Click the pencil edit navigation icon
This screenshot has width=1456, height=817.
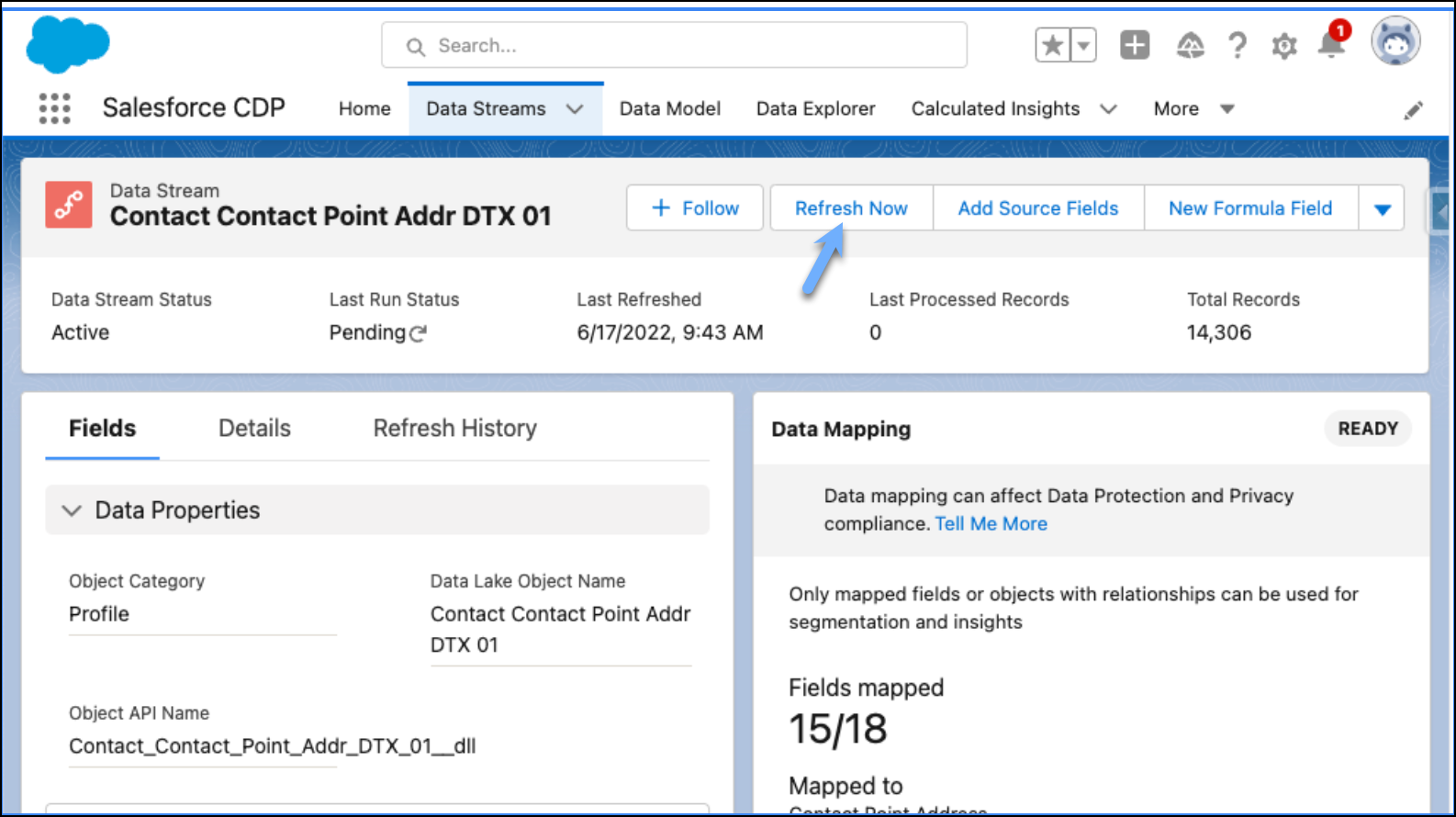click(x=1414, y=110)
